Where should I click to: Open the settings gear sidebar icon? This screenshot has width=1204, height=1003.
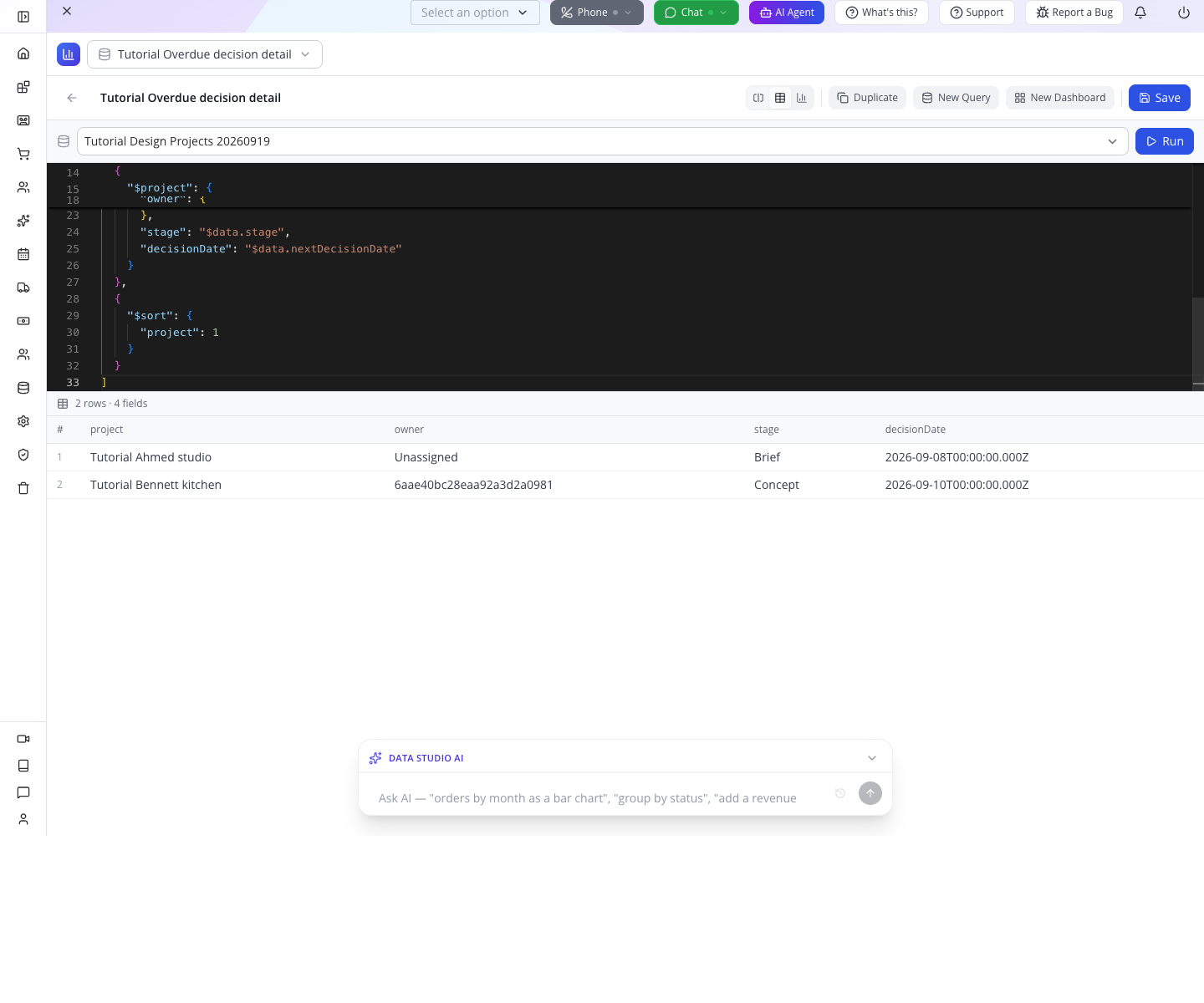pos(23,421)
